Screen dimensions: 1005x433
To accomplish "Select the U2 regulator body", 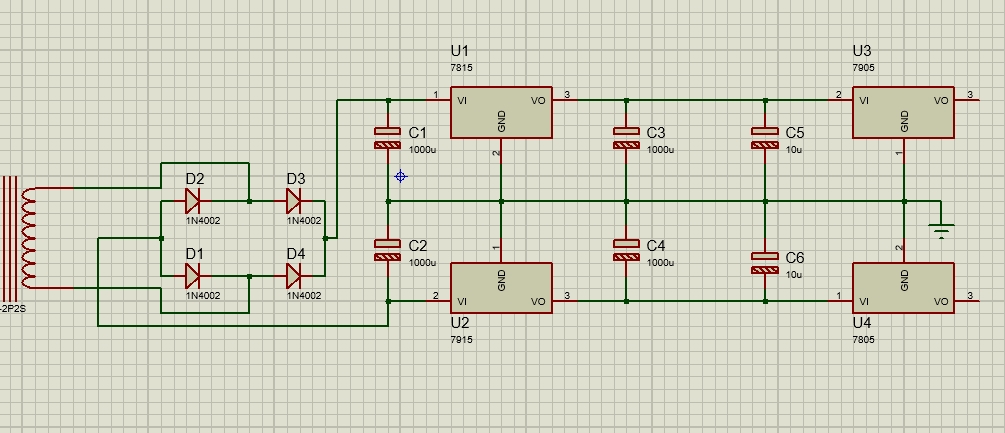I will [501, 288].
